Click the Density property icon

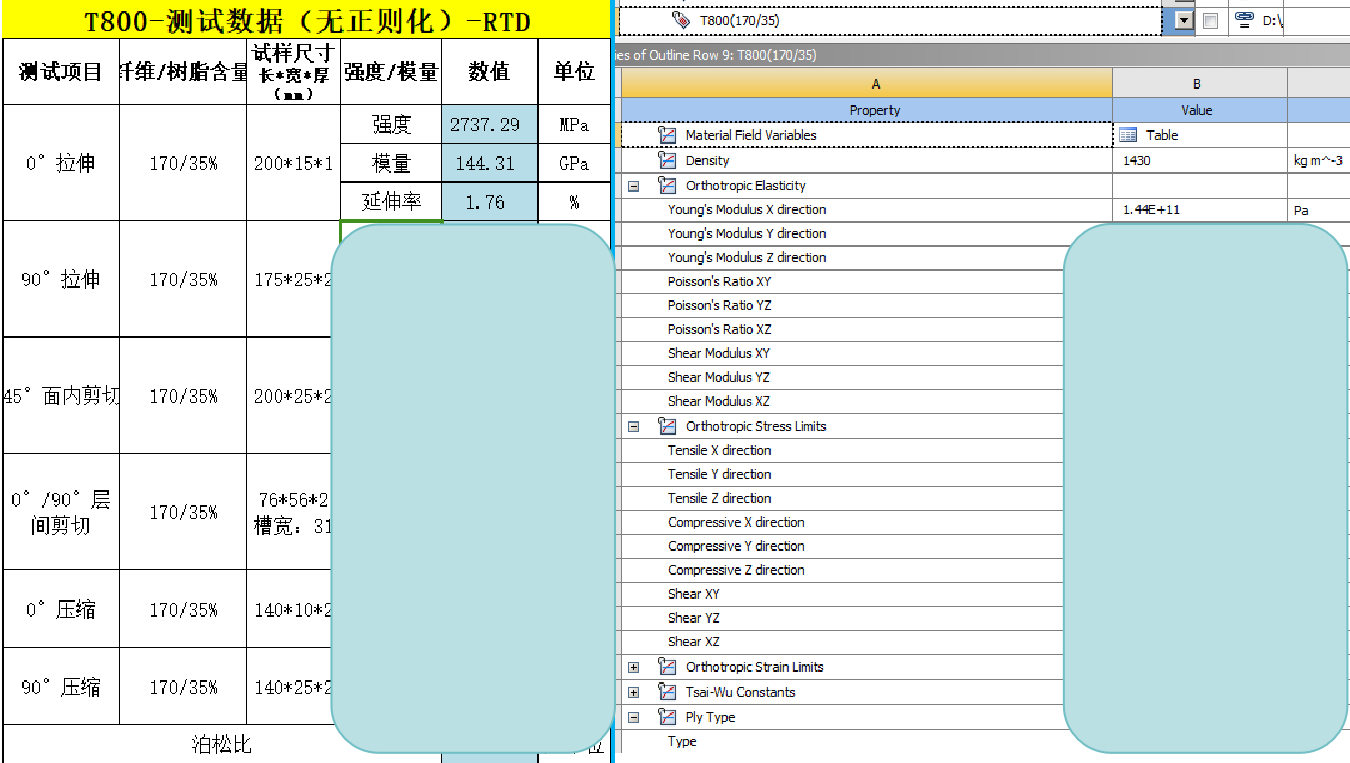667,160
